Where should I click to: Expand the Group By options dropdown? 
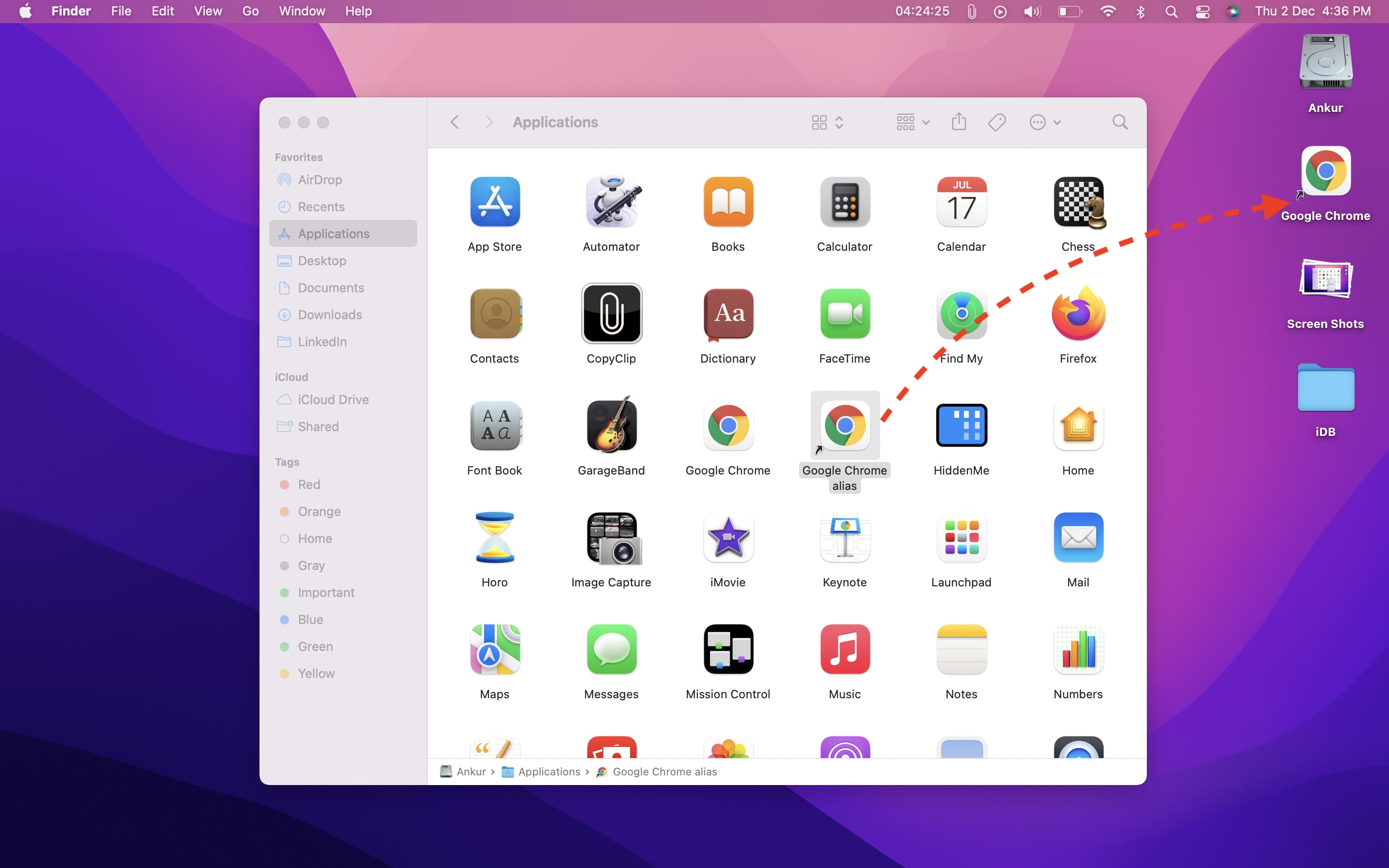912,122
